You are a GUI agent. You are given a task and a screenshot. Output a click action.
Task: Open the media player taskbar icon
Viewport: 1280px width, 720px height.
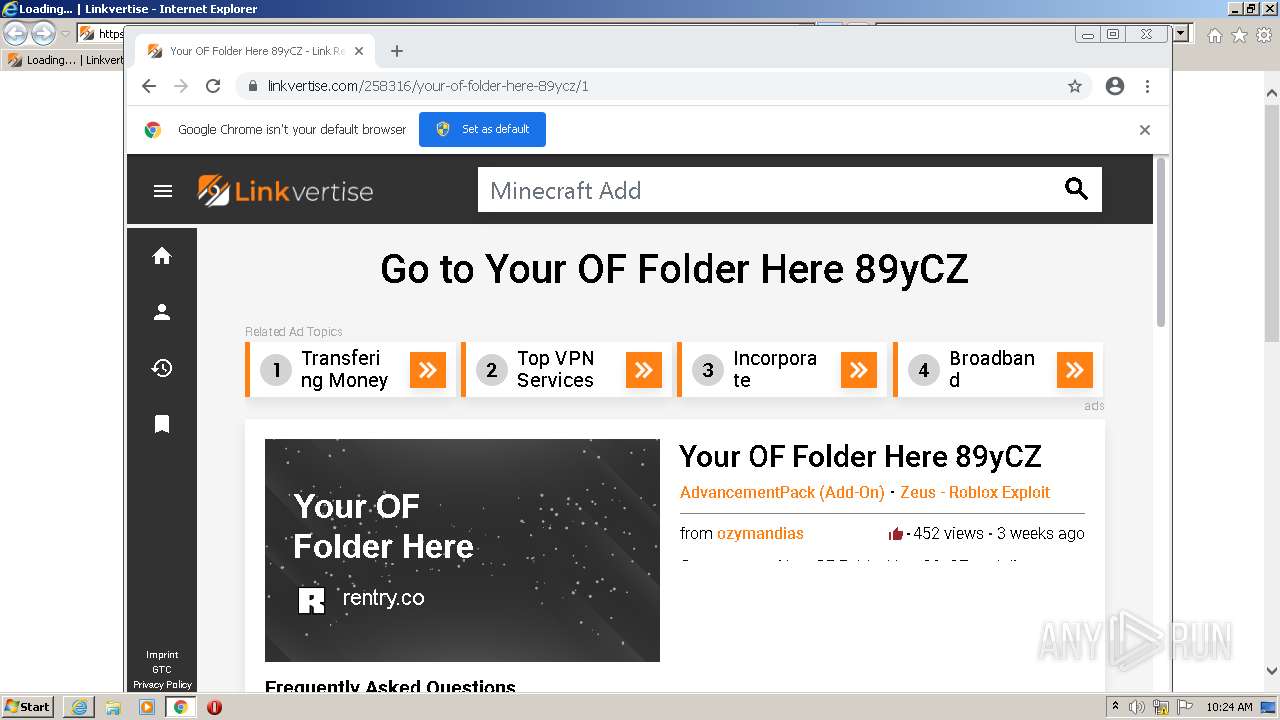click(147, 707)
